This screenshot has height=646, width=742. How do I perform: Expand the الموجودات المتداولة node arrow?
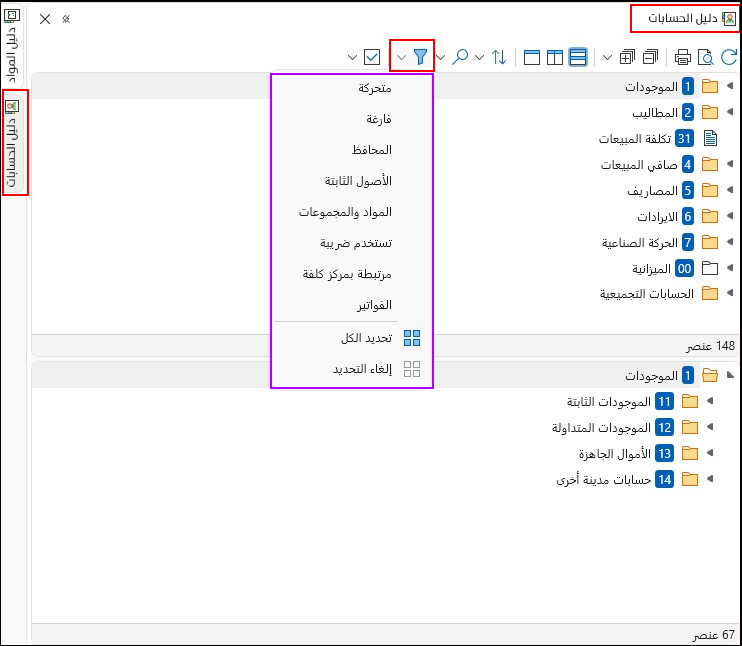710,427
